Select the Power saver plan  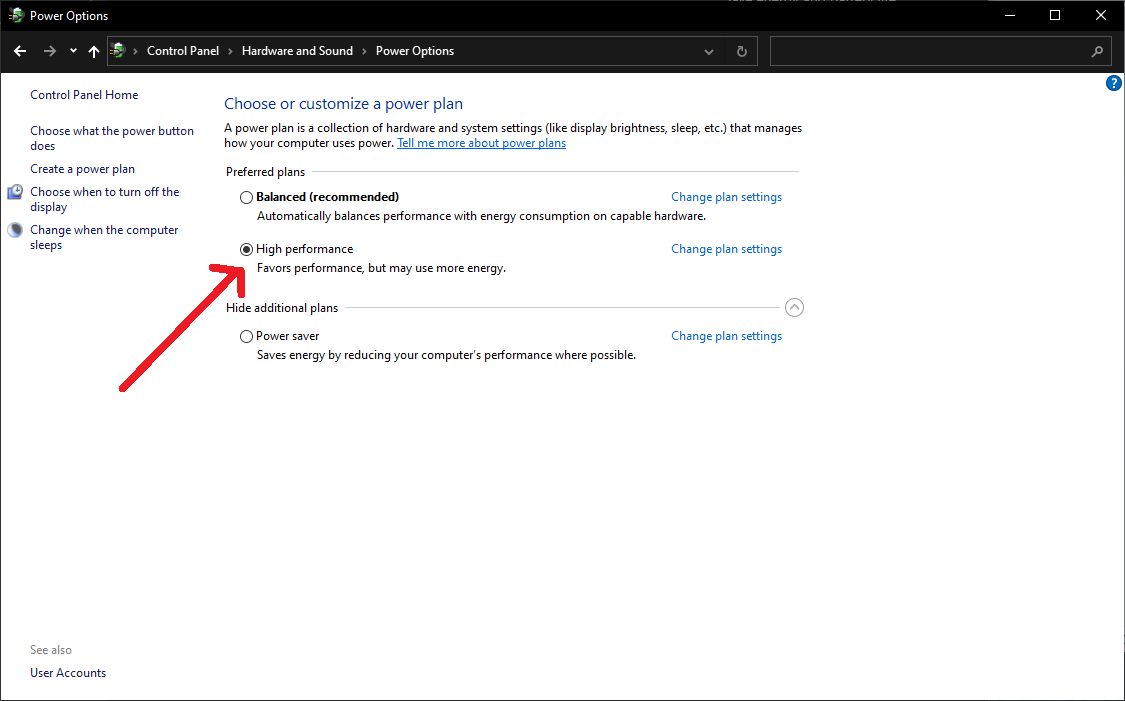point(246,336)
